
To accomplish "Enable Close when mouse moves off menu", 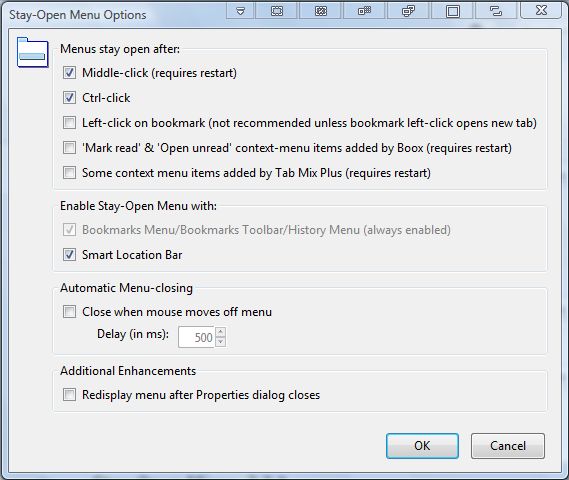I will [x=69, y=312].
